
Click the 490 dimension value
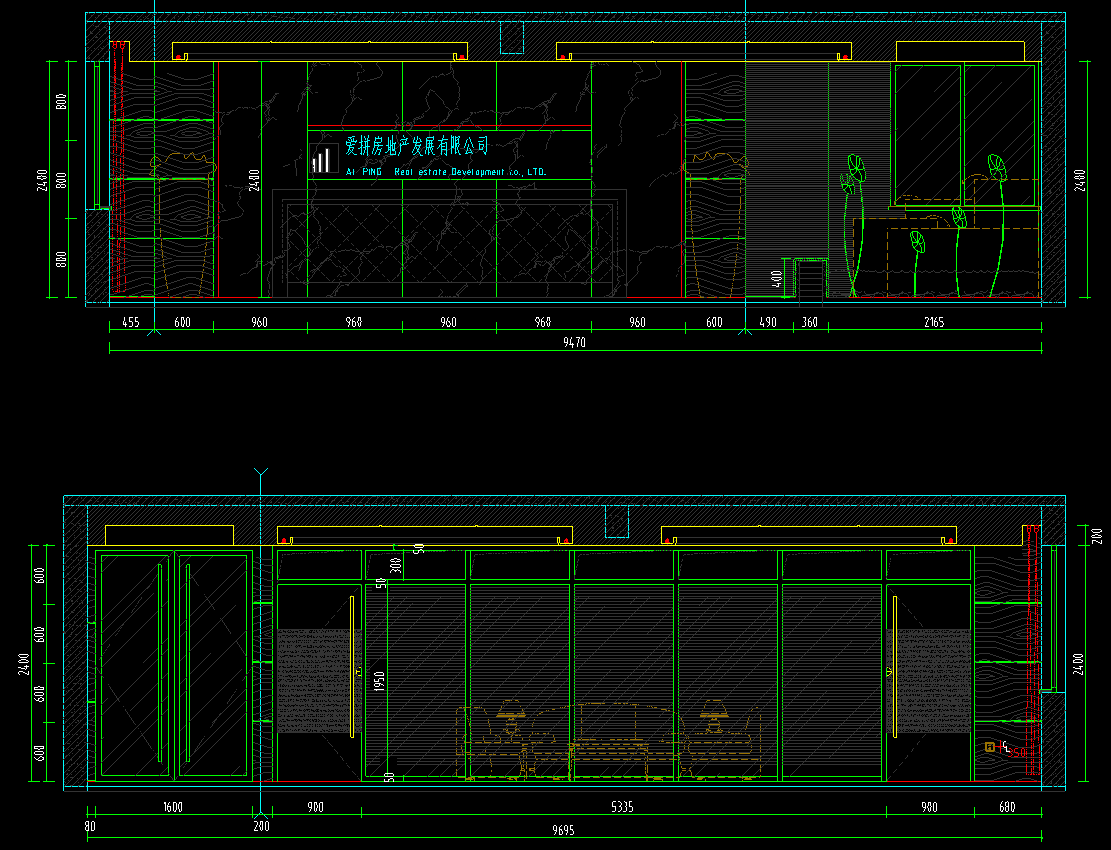click(768, 322)
